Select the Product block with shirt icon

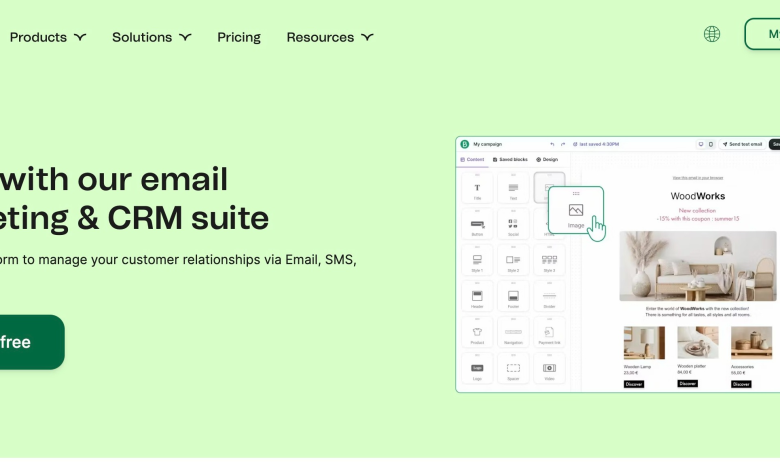coord(477,333)
